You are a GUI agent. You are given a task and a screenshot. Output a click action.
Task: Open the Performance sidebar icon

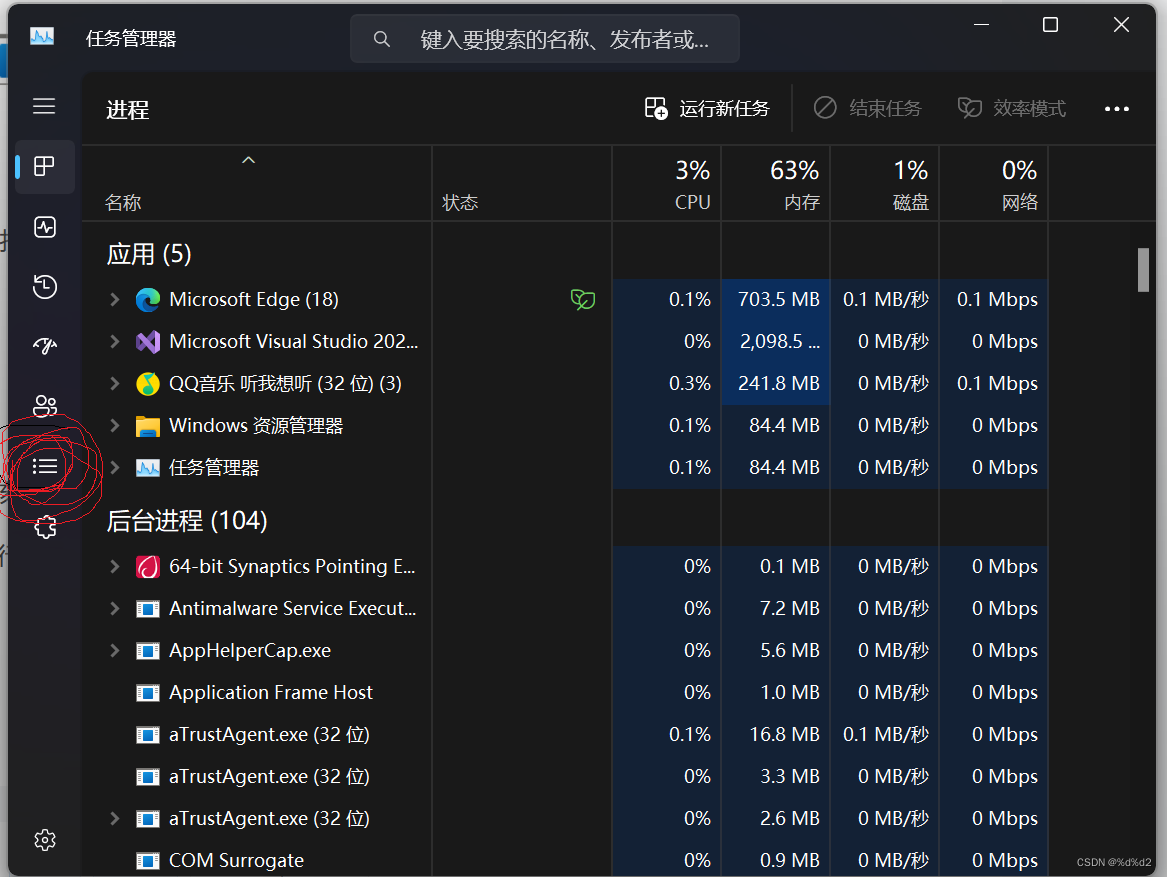coord(45,227)
